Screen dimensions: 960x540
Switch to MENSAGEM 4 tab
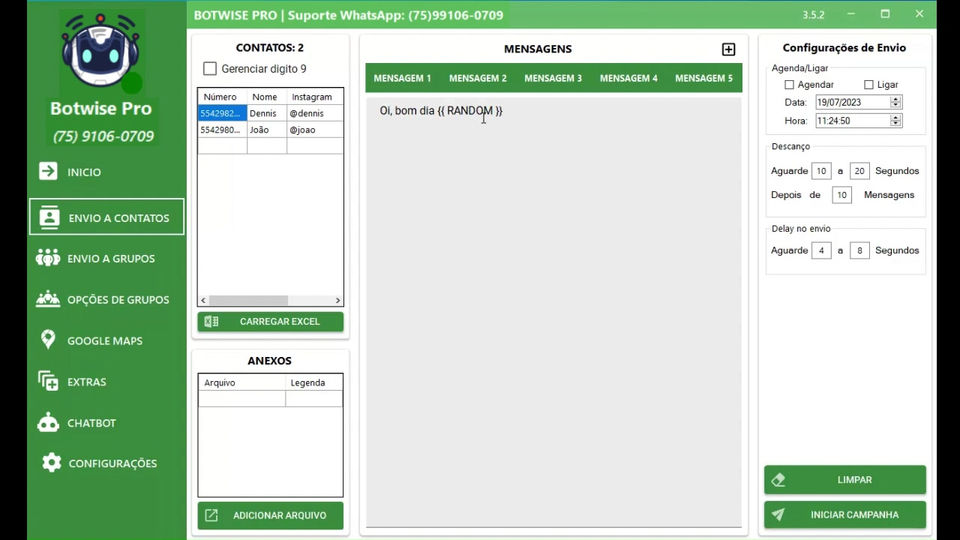click(628, 78)
